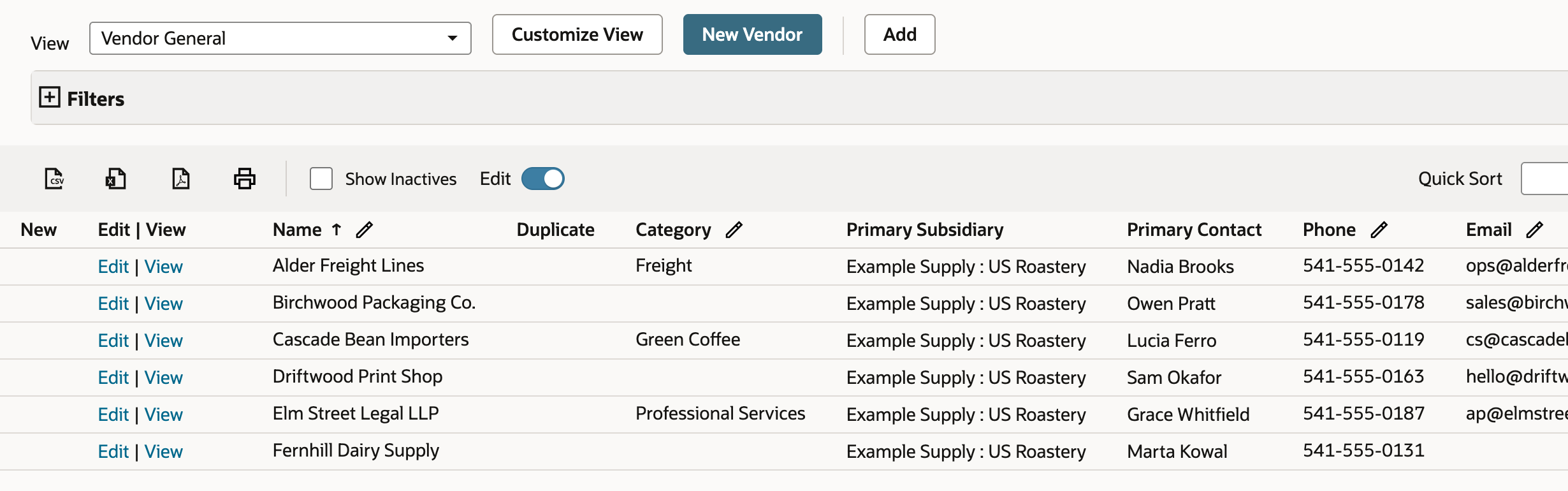Sort by the Primary Contact column header

click(1194, 230)
